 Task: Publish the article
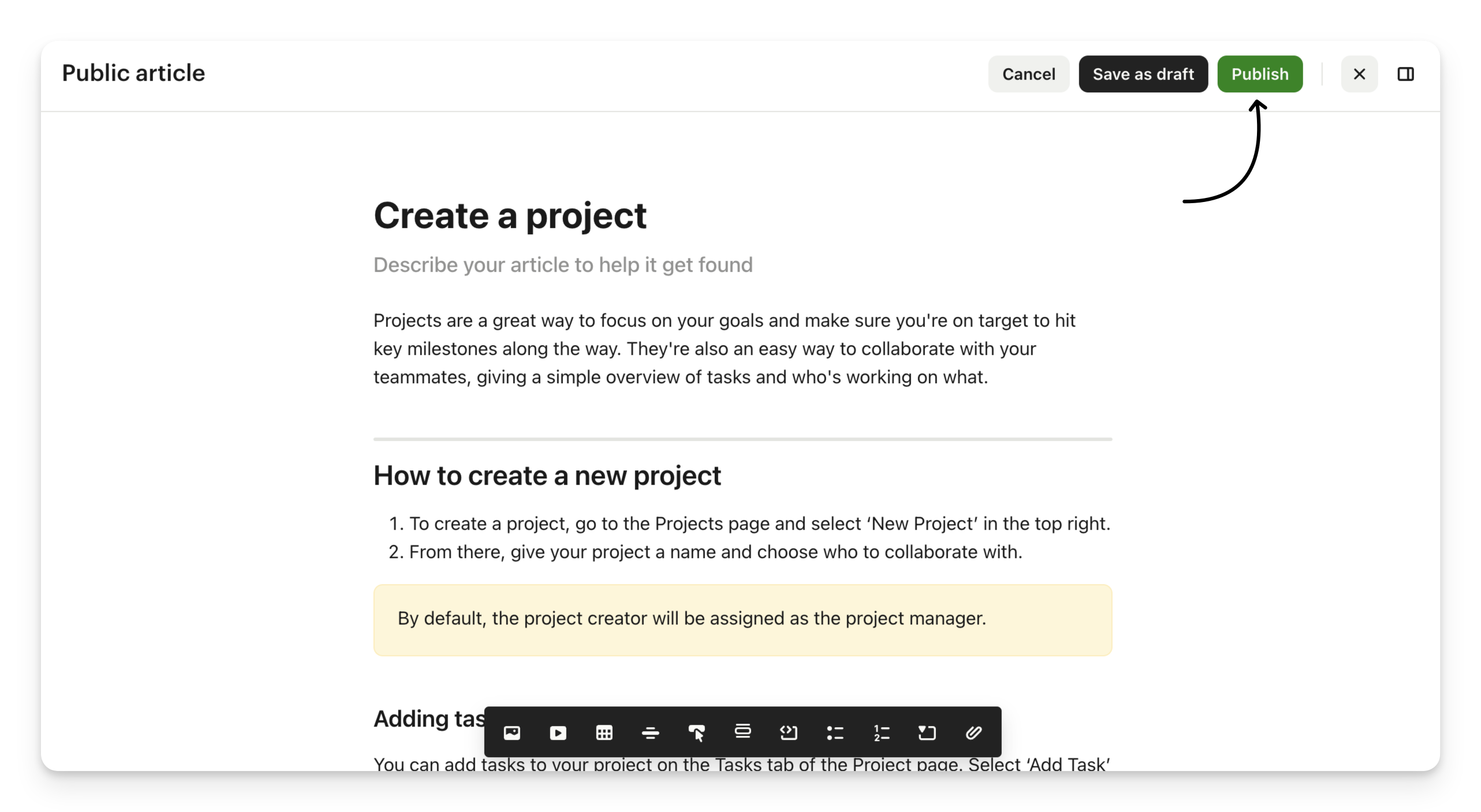1259,74
